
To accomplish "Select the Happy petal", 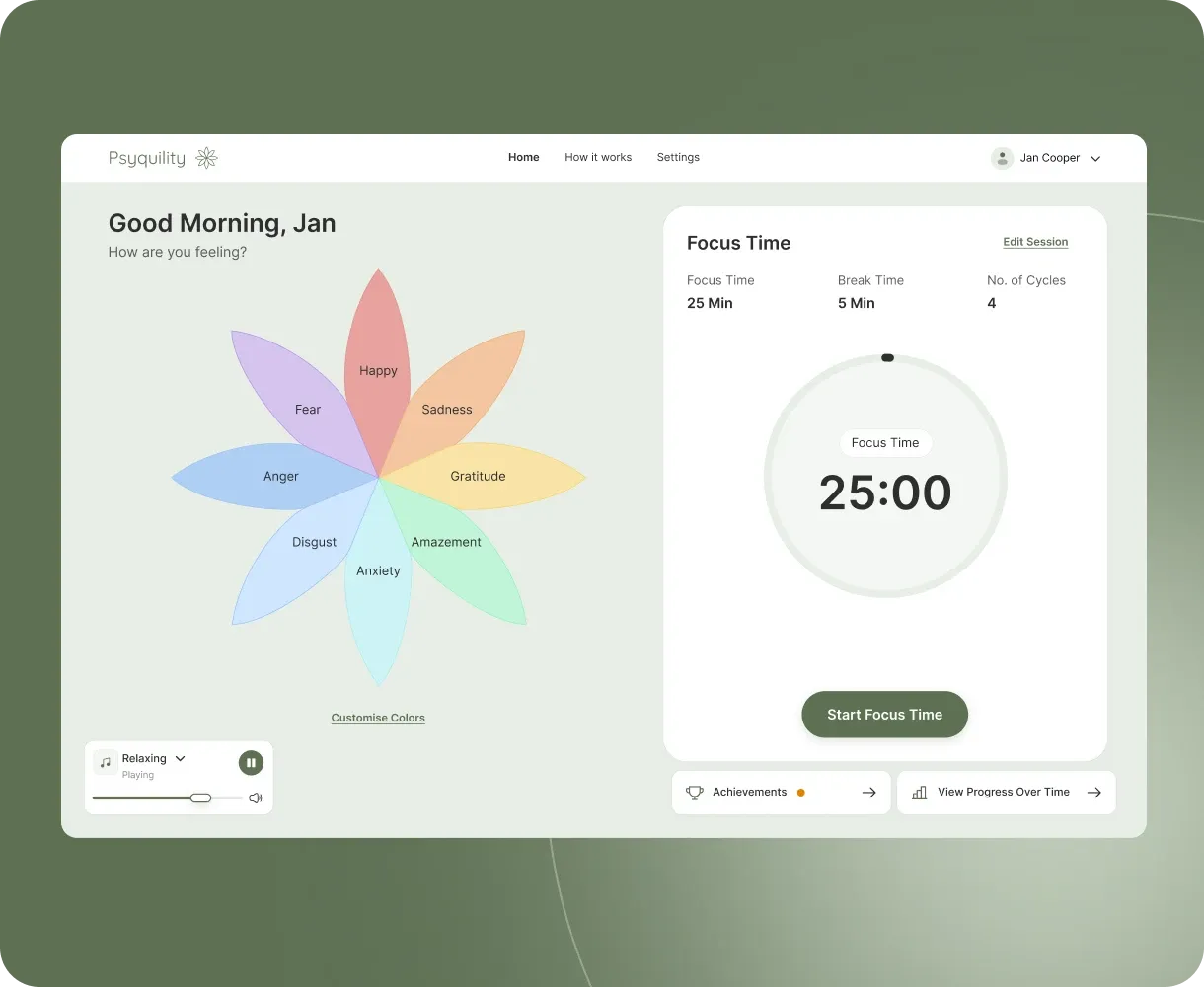I will (378, 371).
